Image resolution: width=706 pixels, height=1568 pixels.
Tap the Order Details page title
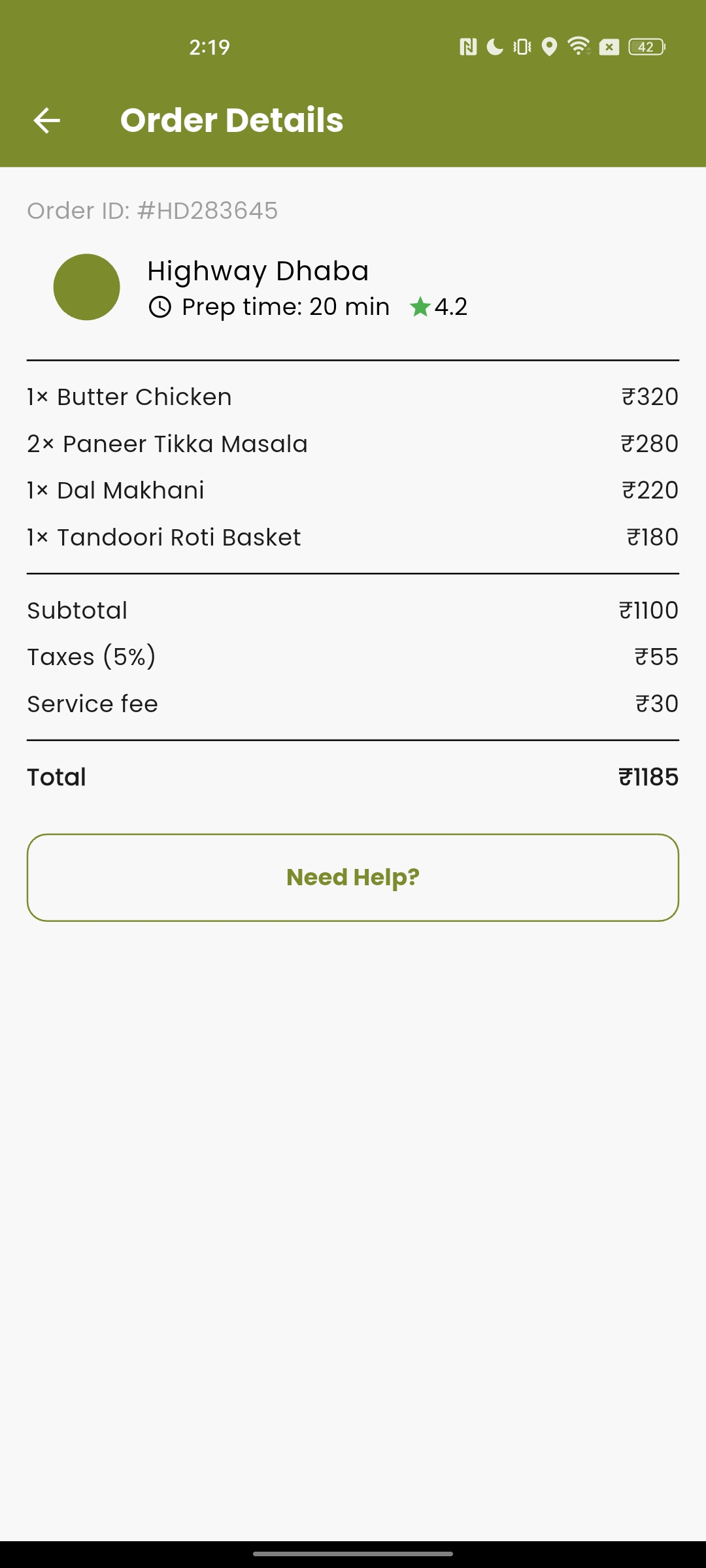pos(232,120)
